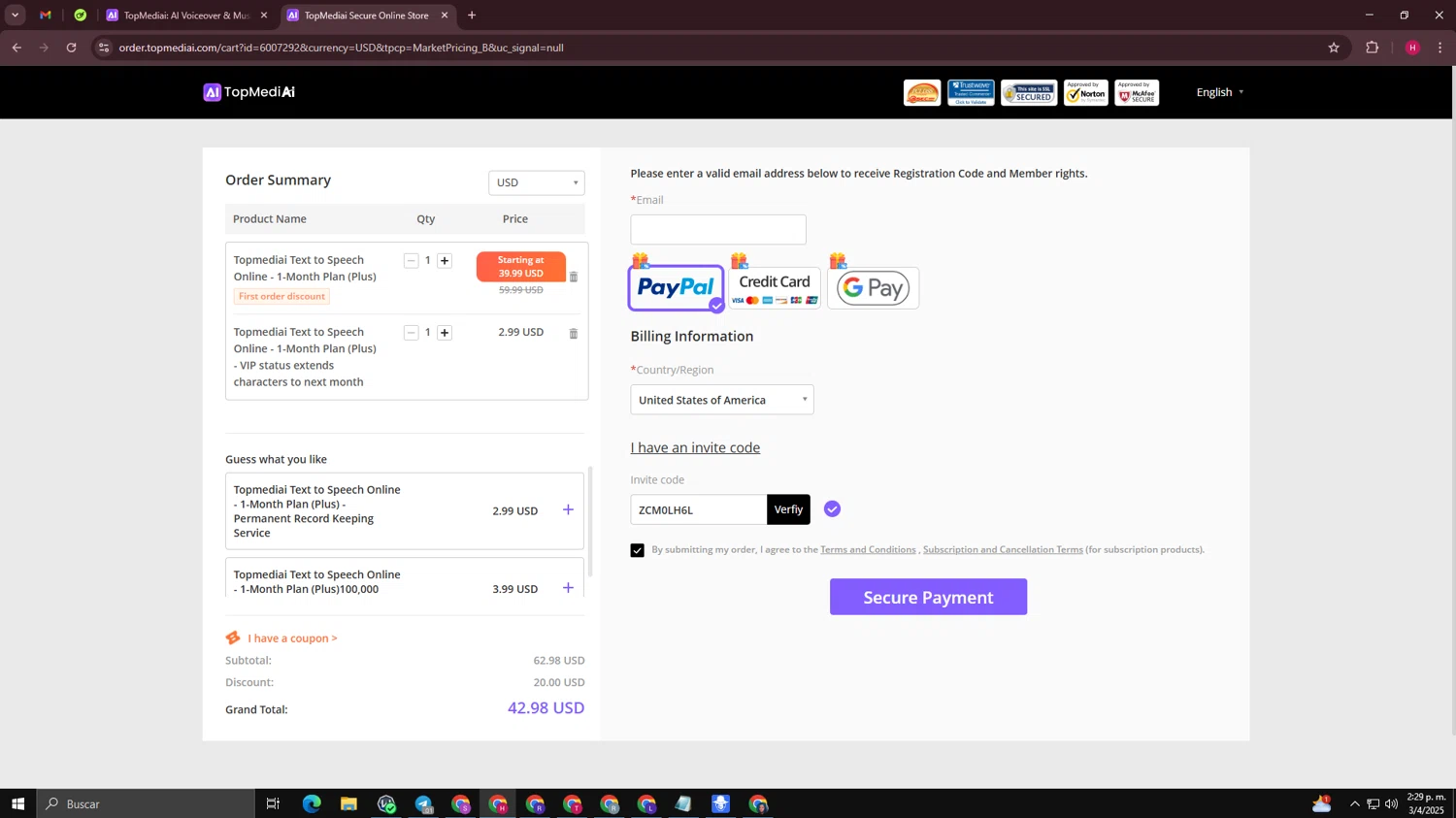Viewport: 1456px width, 818px height.
Task: Click the 42.98 USD grand total
Action: click(546, 708)
